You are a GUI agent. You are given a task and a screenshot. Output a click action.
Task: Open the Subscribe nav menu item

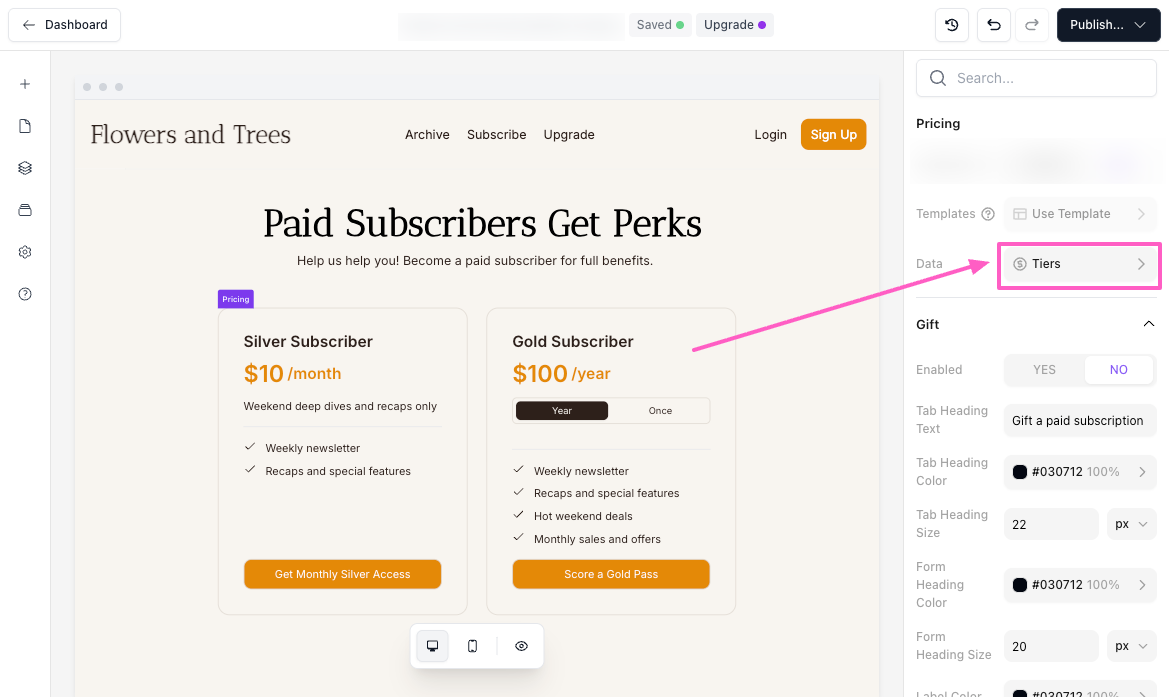[496, 135]
